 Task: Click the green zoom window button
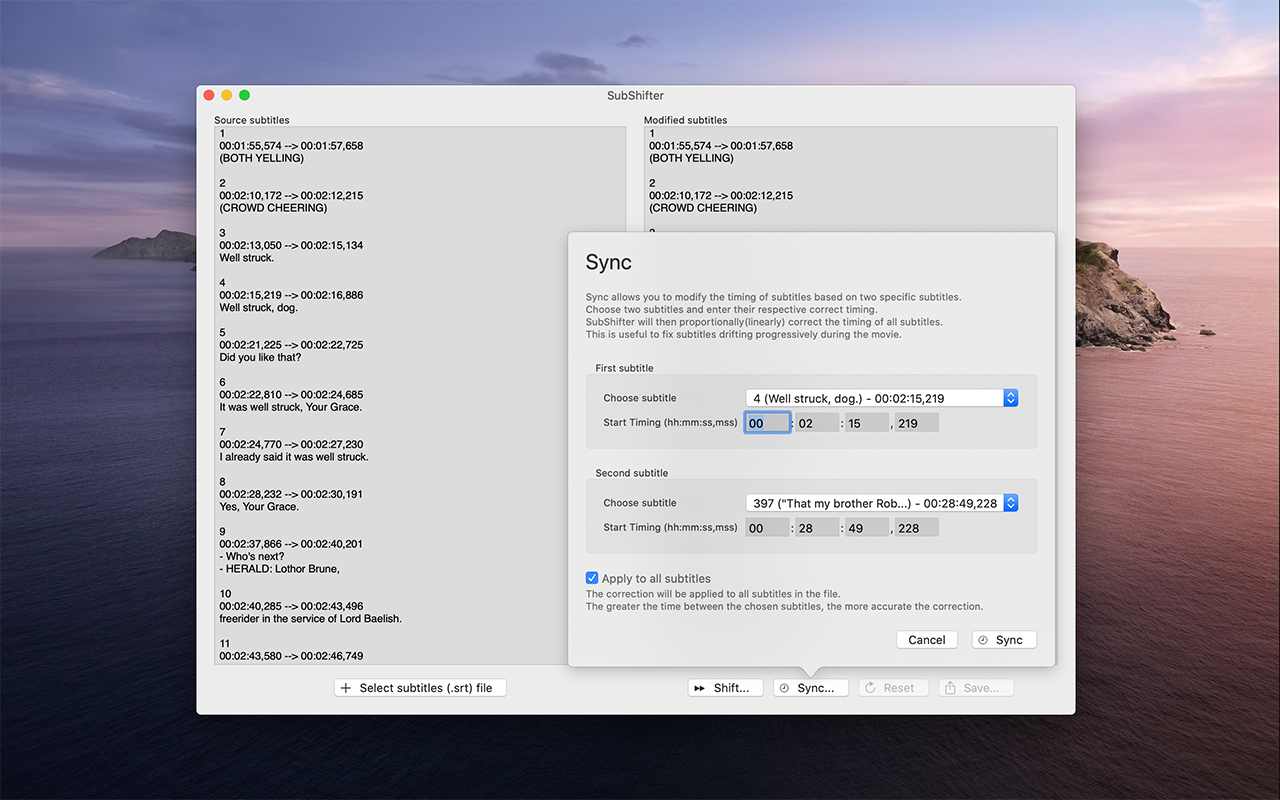click(244, 95)
